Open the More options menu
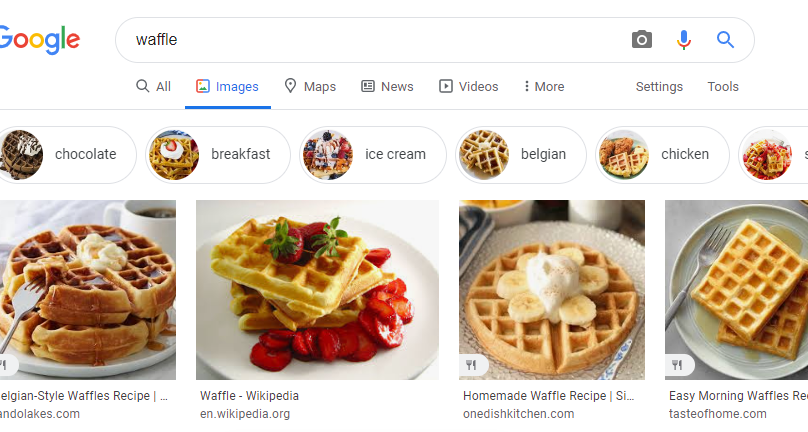The width and height of the screenshot is (808, 432). pyautogui.click(x=544, y=87)
